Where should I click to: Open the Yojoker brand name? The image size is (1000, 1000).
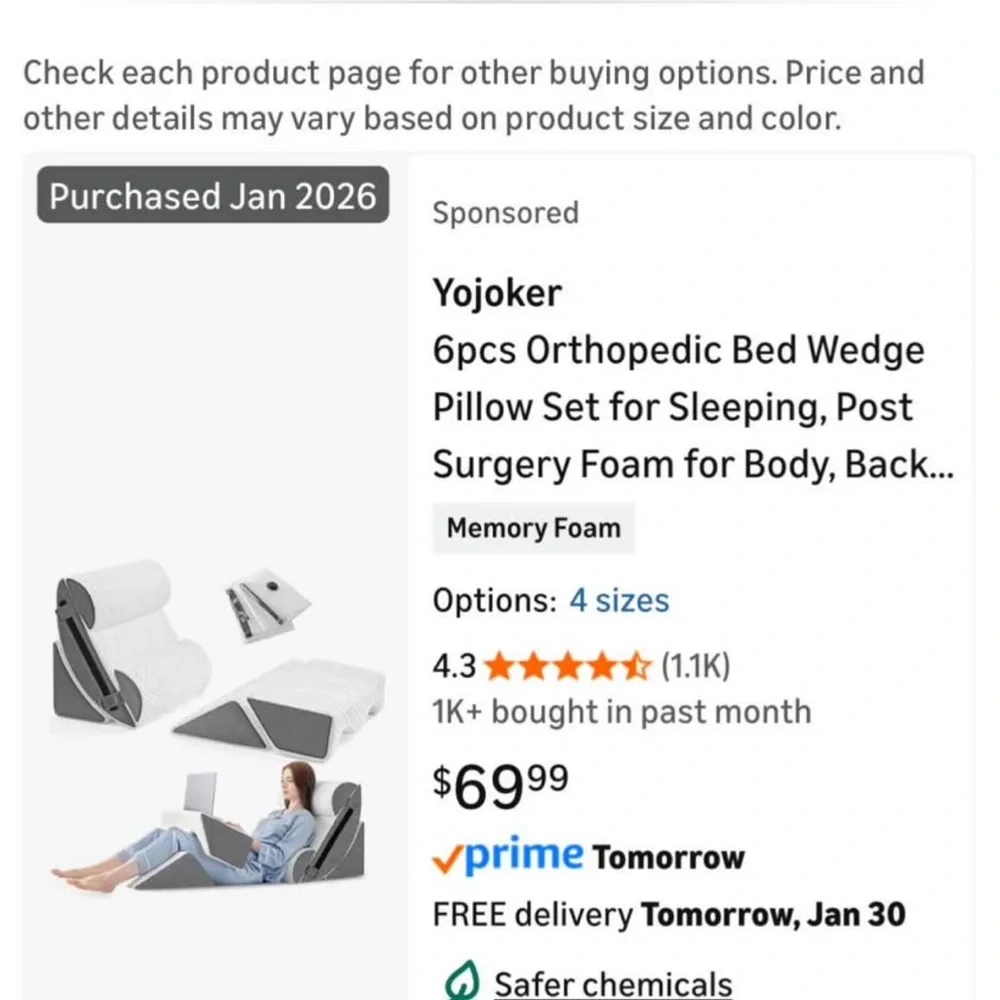[x=497, y=293]
